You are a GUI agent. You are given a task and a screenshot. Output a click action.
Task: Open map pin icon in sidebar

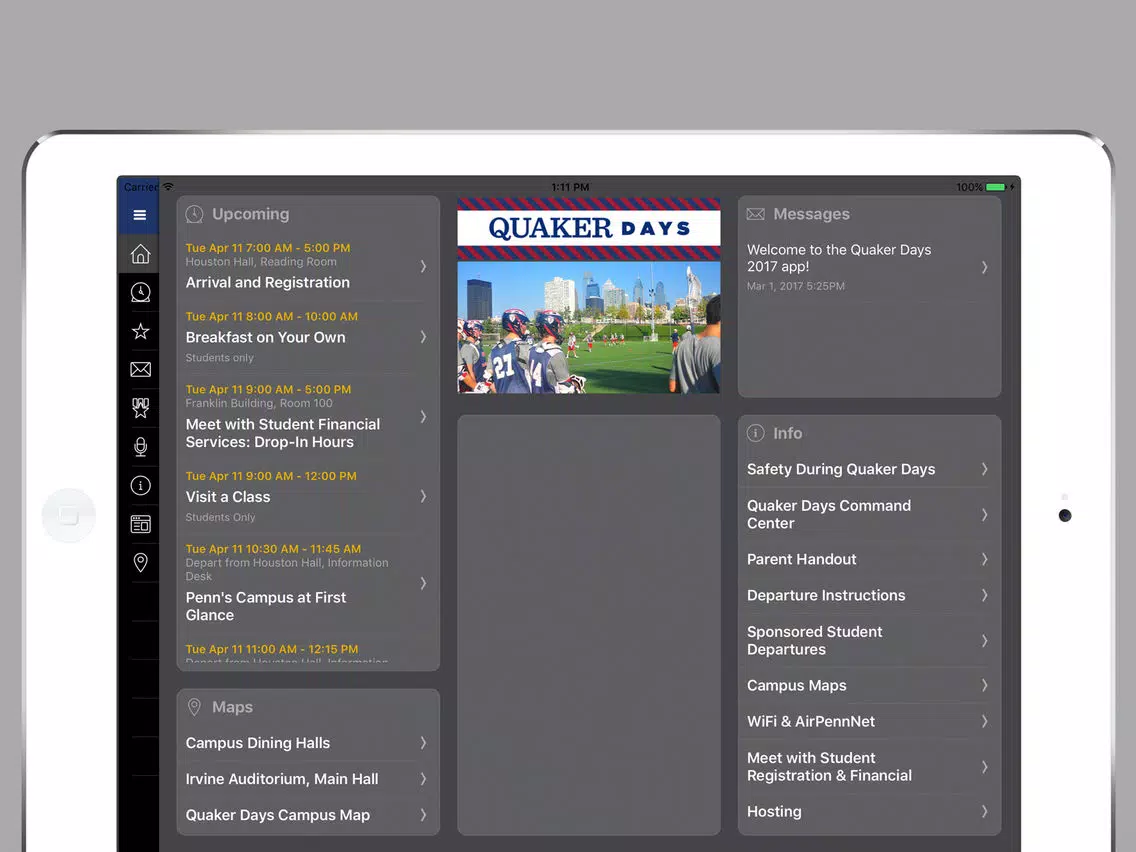141,563
